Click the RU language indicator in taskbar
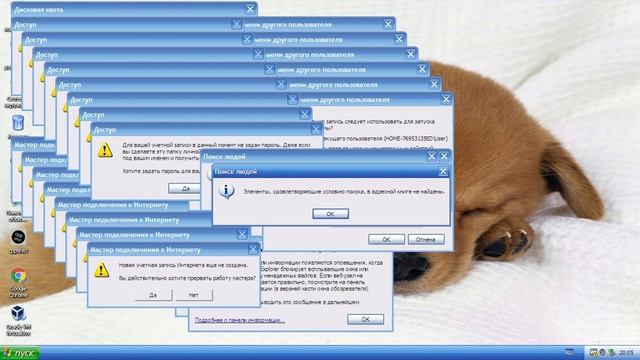The width and height of the screenshot is (640, 360). pyautogui.click(x=569, y=352)
